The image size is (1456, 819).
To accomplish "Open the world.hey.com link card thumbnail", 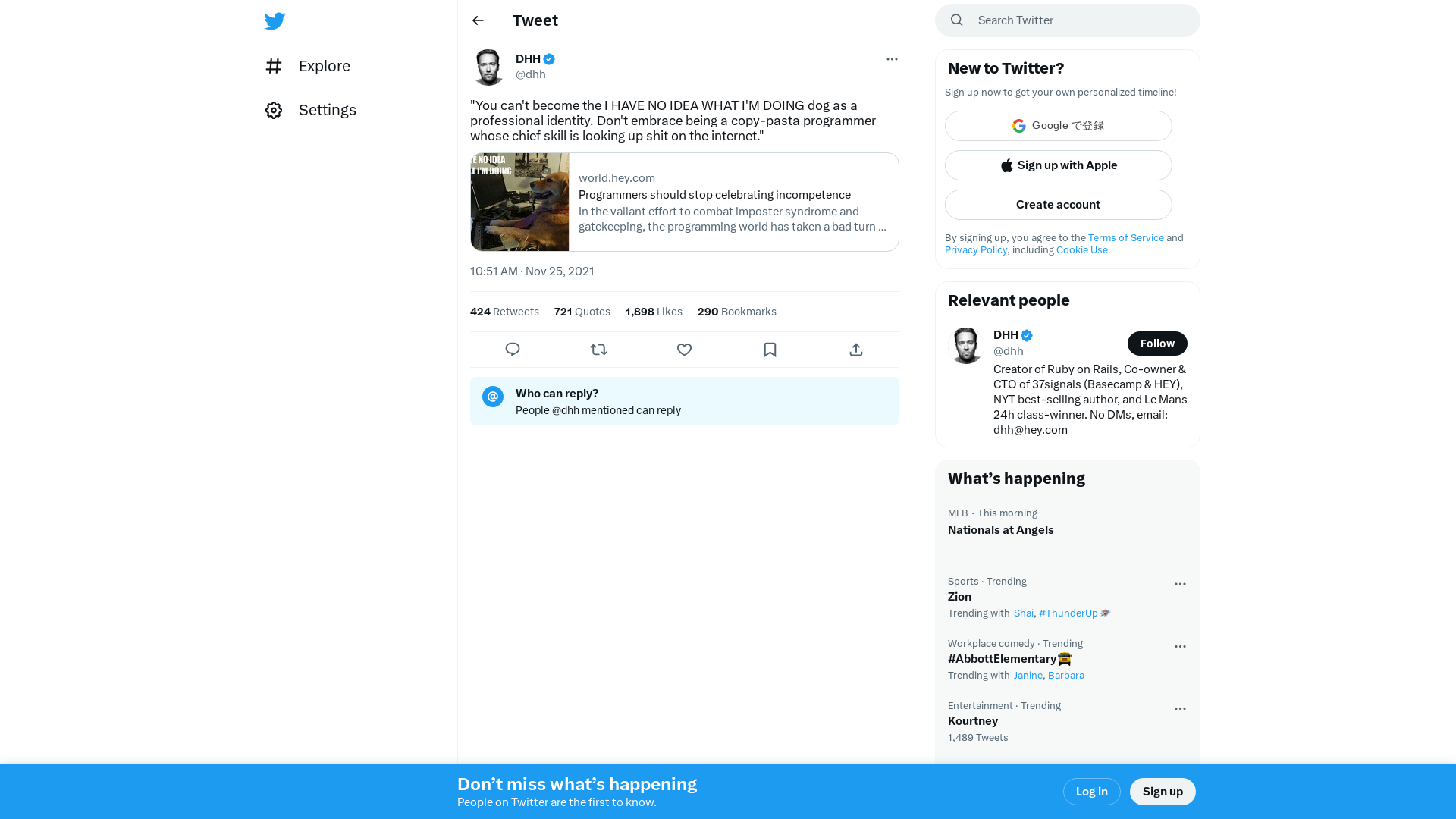I will click(x=519, y=202).
